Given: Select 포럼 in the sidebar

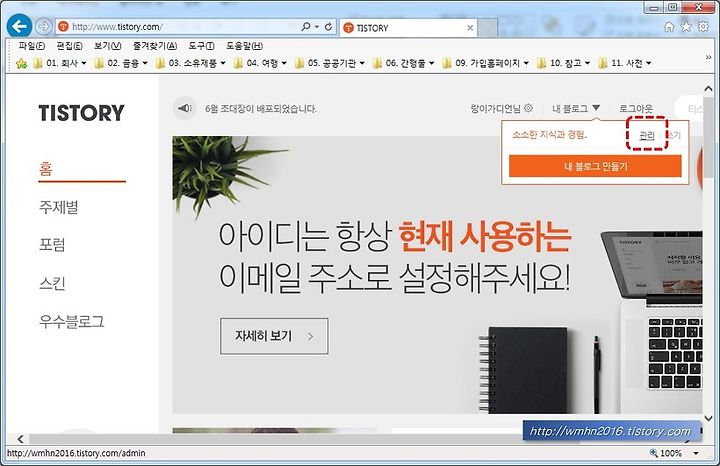Looking at the screenshot, I should 52,245.
